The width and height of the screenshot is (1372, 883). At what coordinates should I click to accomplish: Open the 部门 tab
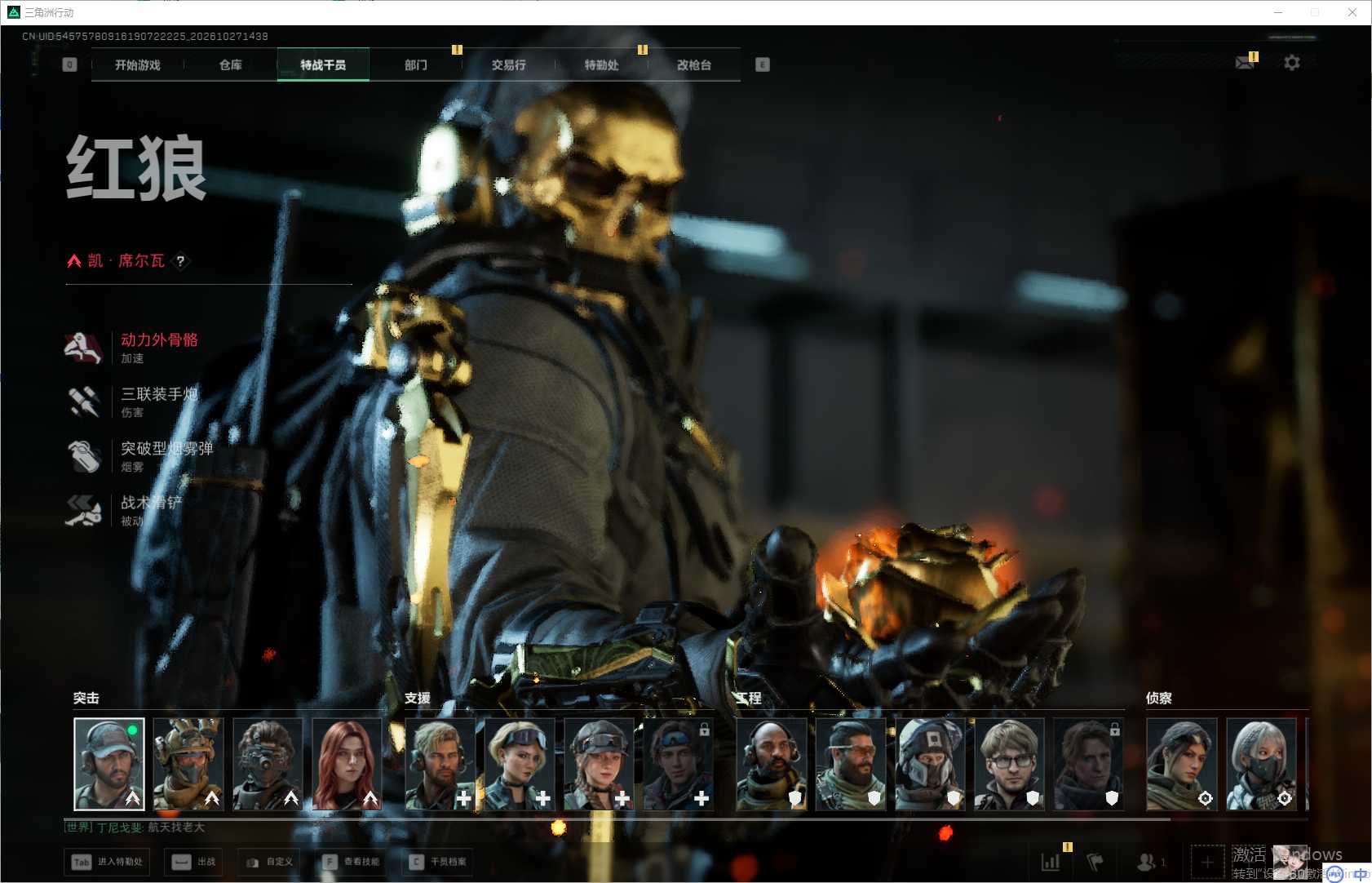(416, 65)
